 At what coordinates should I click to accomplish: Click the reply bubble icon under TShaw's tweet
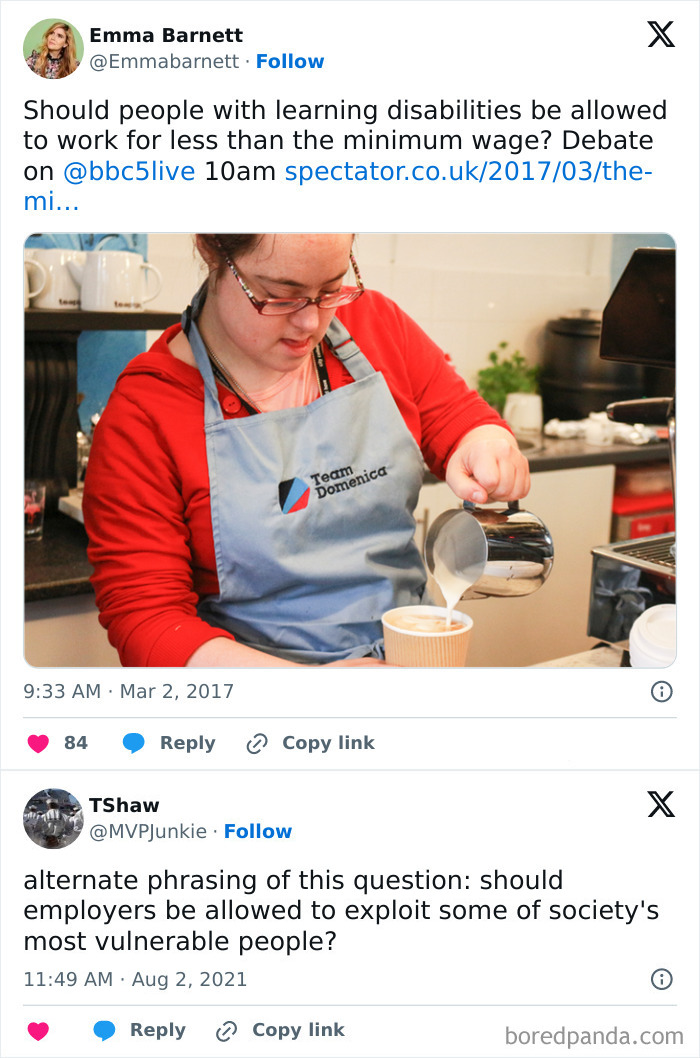[x=104, y=1030]
